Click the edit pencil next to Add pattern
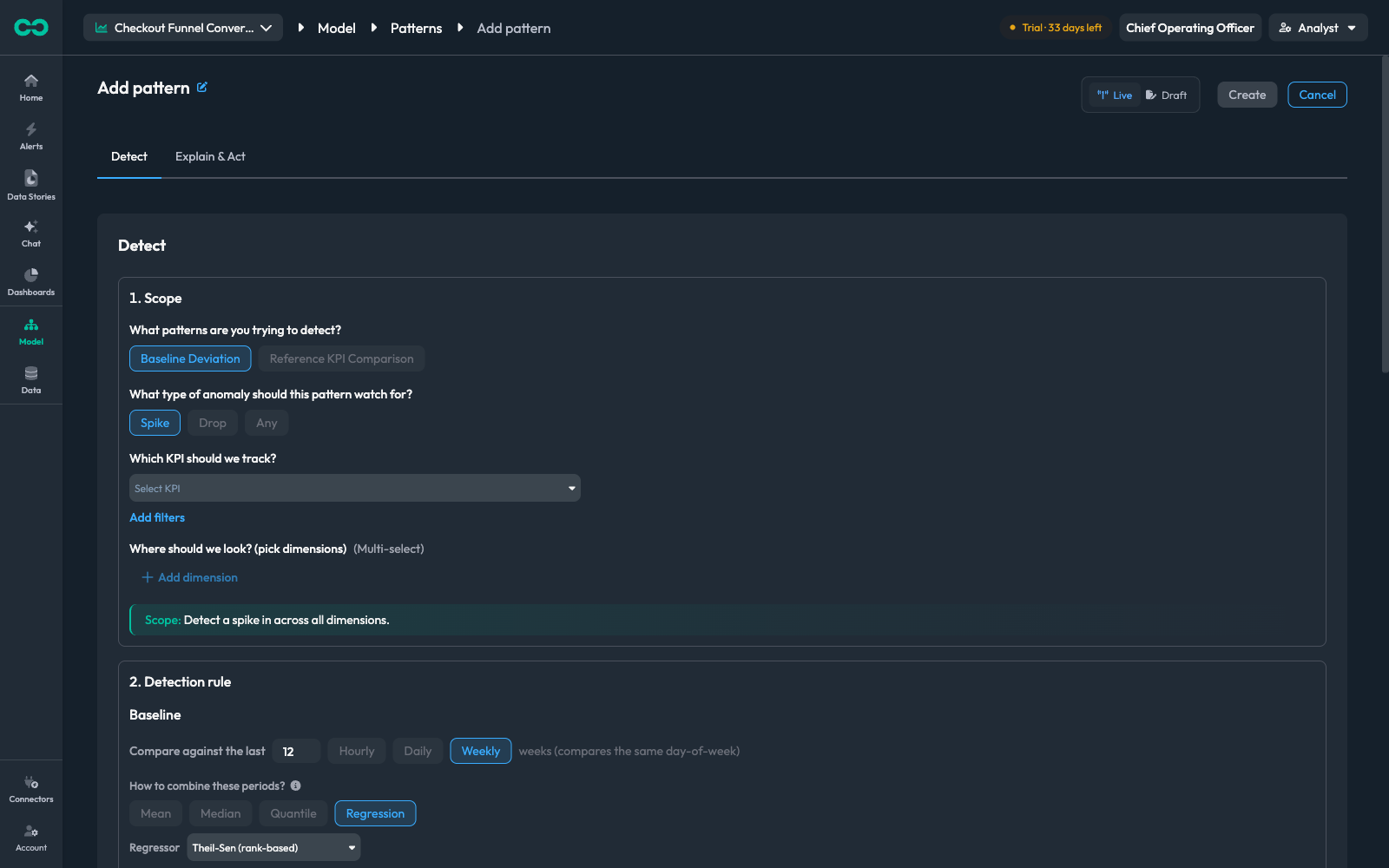The image size is (1389, 868). (x=202, y=87)
